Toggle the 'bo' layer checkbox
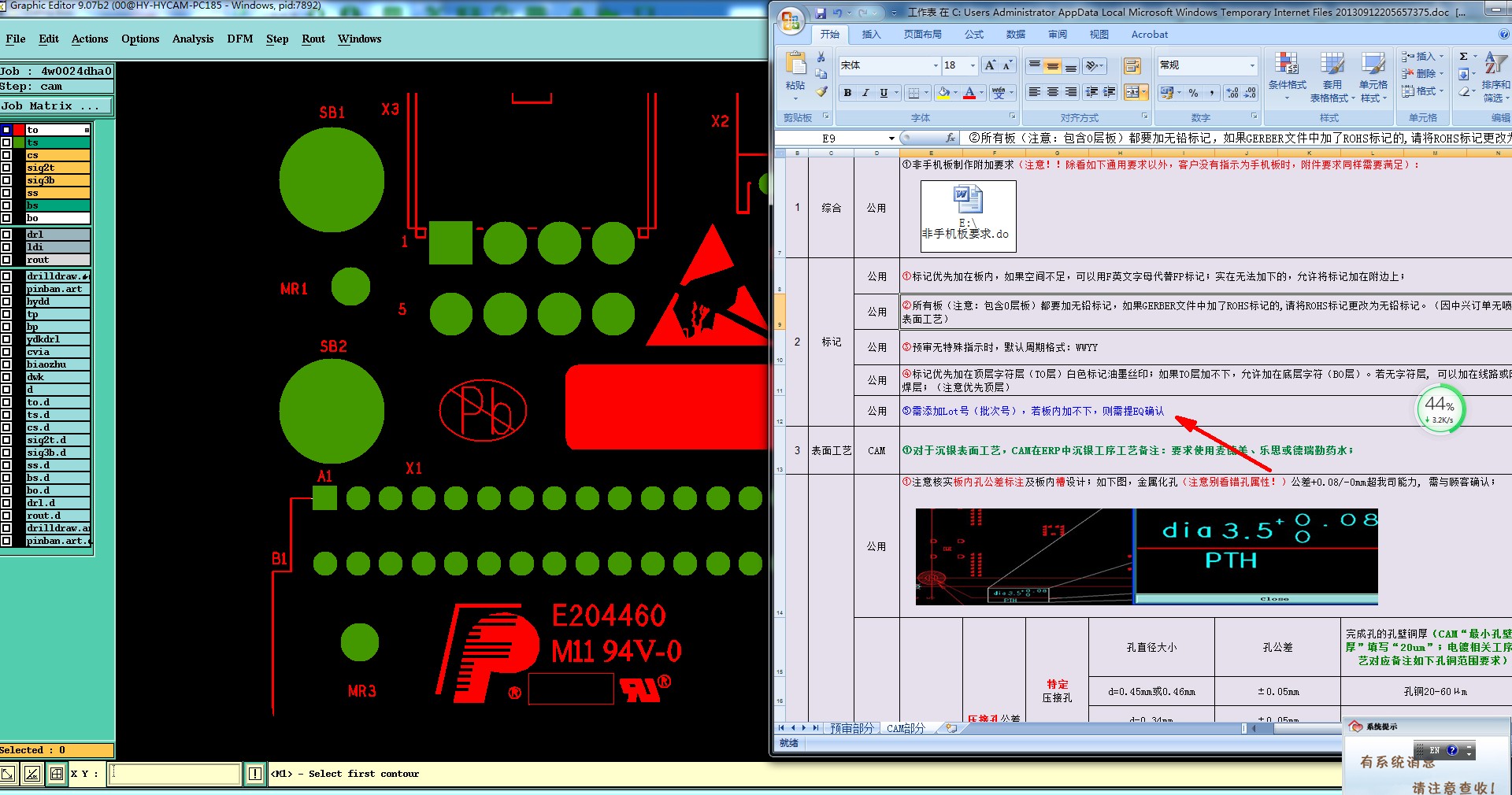This screenshot has width=1512, height=795. [6, 218]
